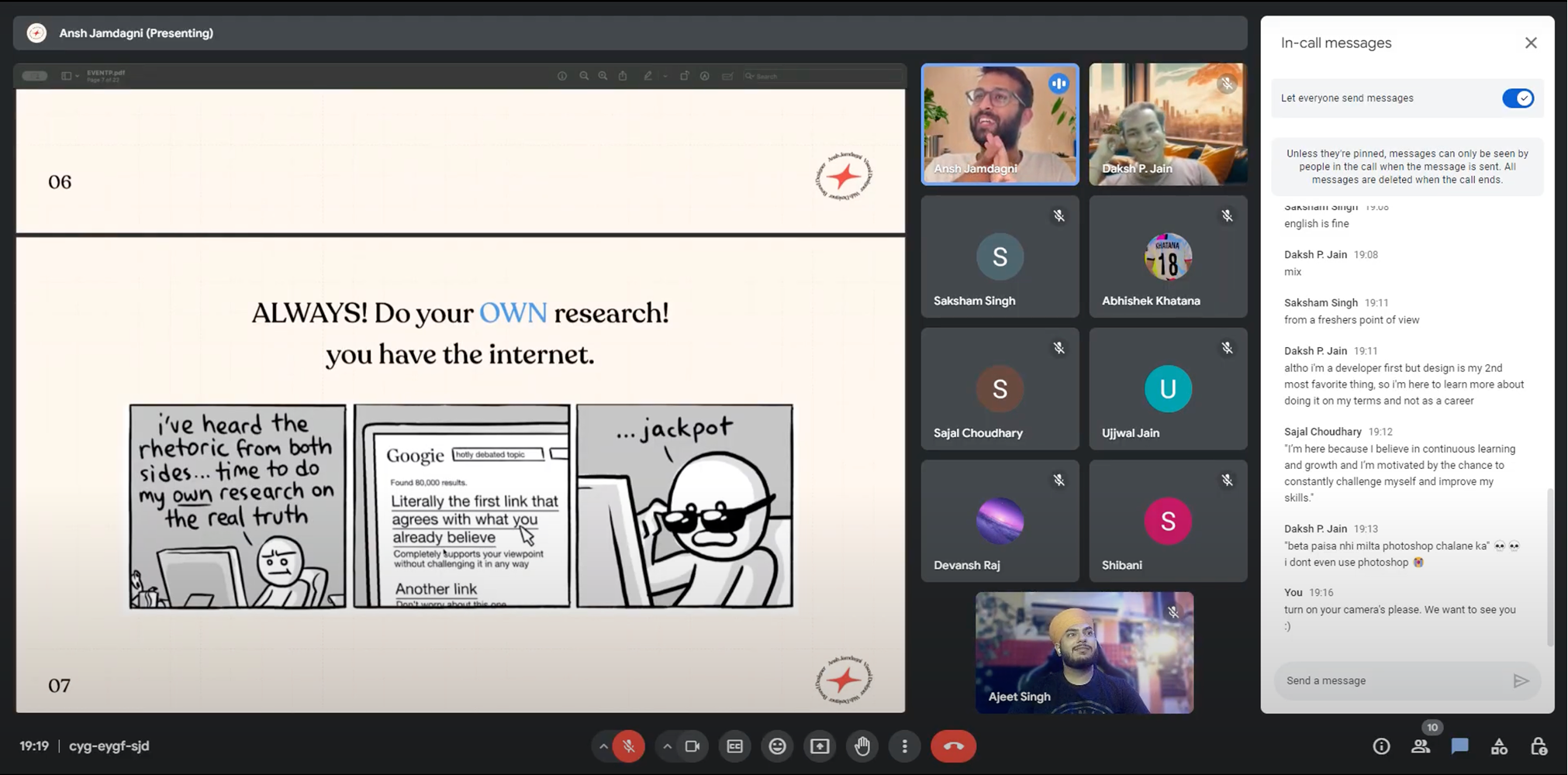Click Ujjwal Jain's muted mic icon
1568x775 pixels.
coord(1227,349)
